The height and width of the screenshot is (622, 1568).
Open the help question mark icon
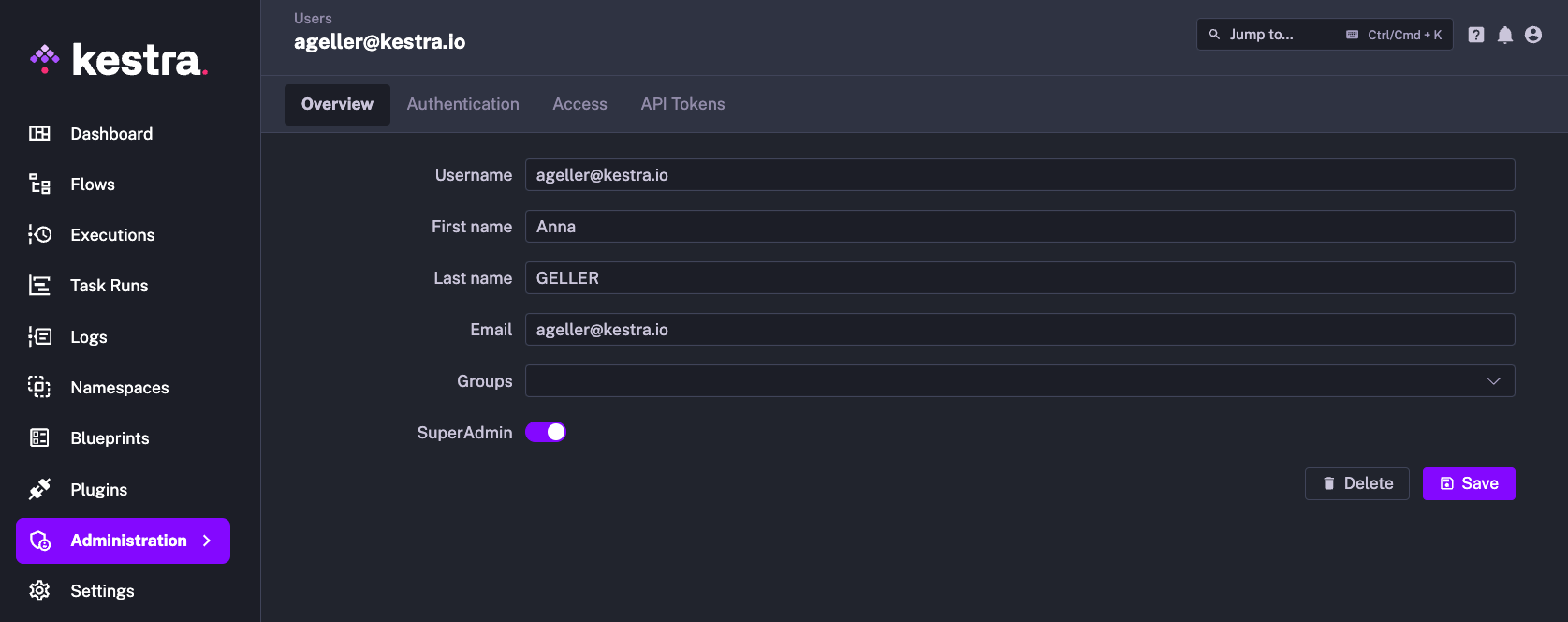point(1476,35)
